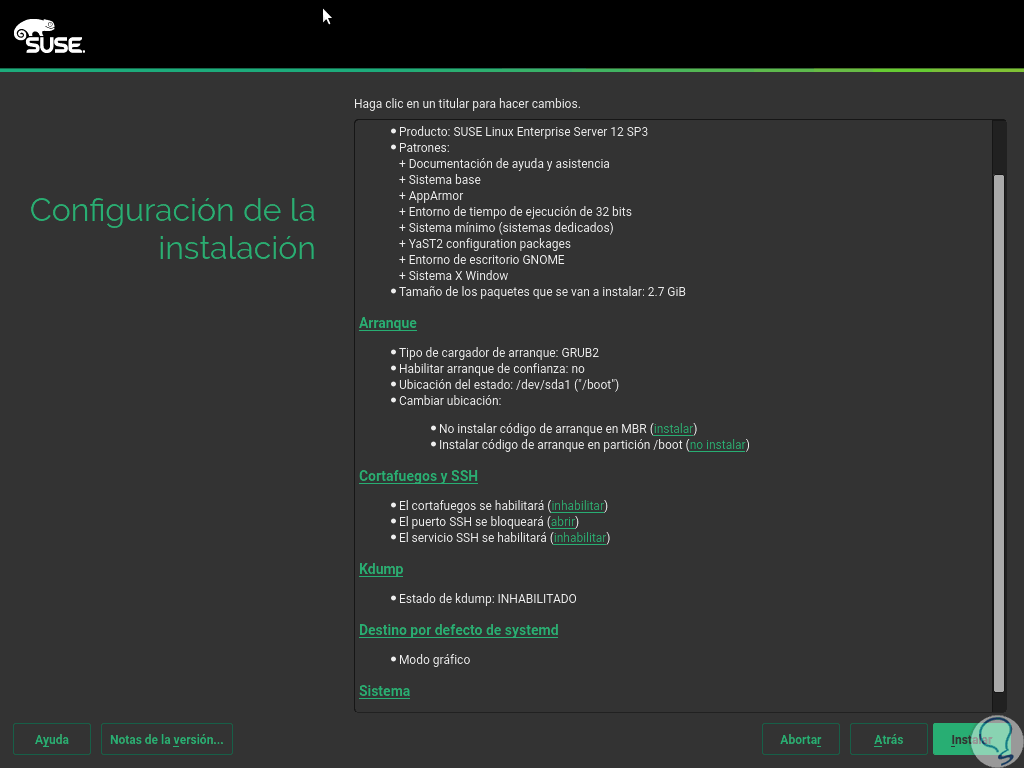Click '+ AppArmor' pattern entry

431,196
